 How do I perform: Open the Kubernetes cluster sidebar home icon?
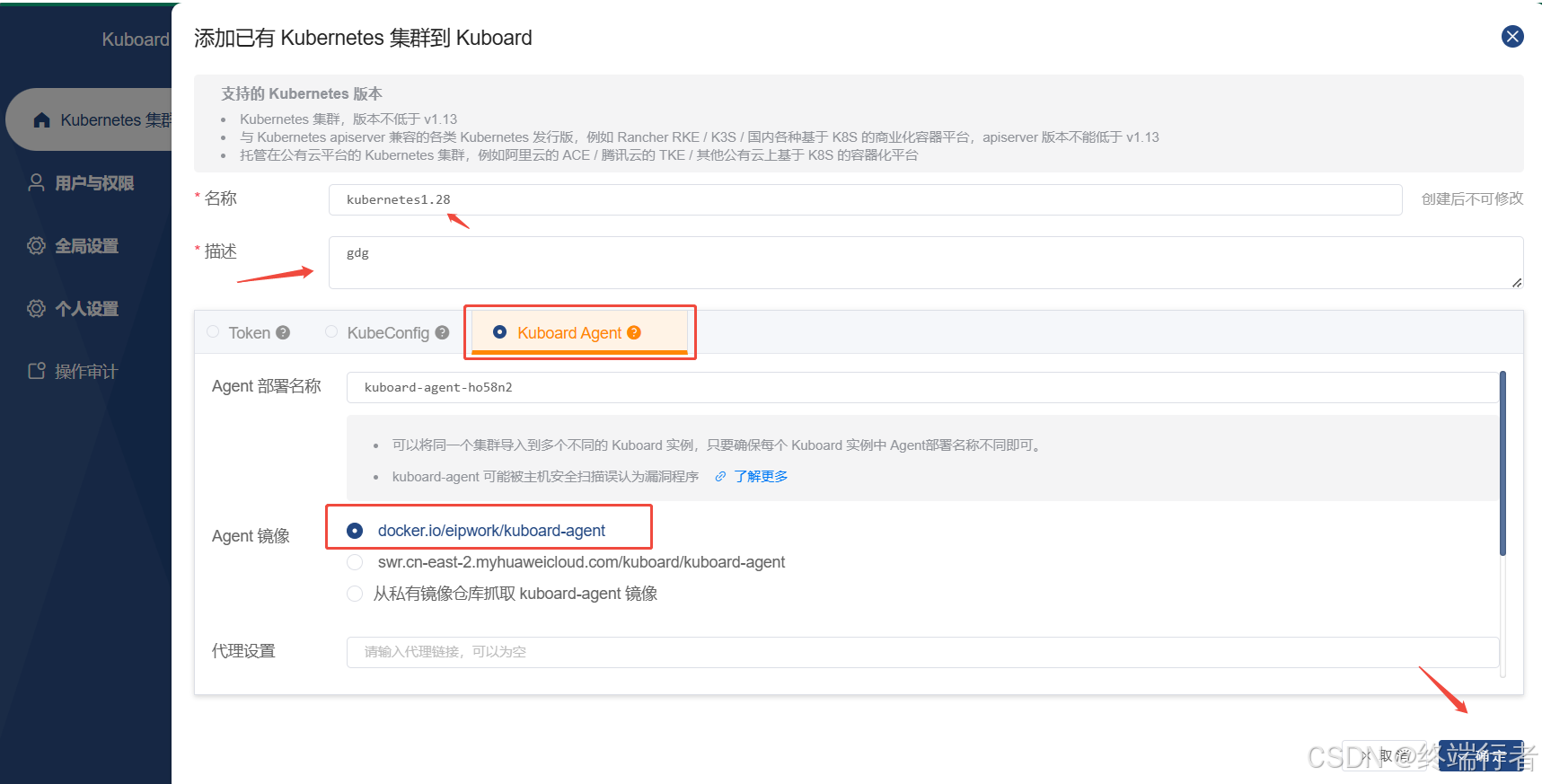41,120
